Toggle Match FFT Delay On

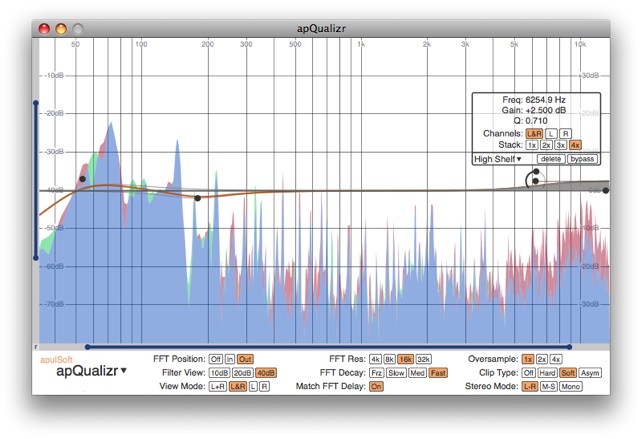coord(376,387)
